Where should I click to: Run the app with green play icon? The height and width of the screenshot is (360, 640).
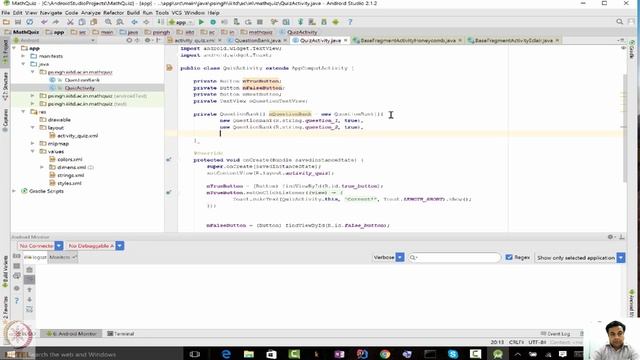pyautogui.click(x=201, y=22)
